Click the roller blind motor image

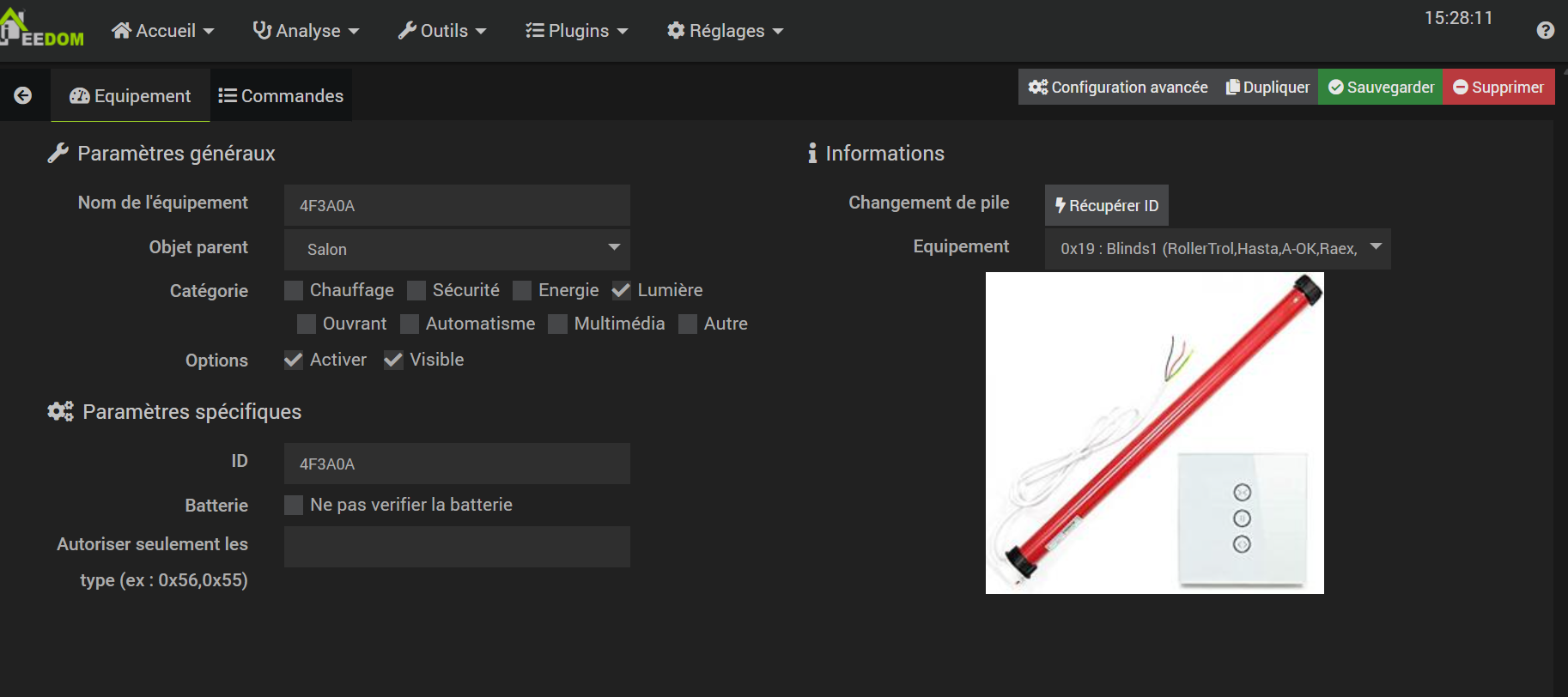point(1155,433)
